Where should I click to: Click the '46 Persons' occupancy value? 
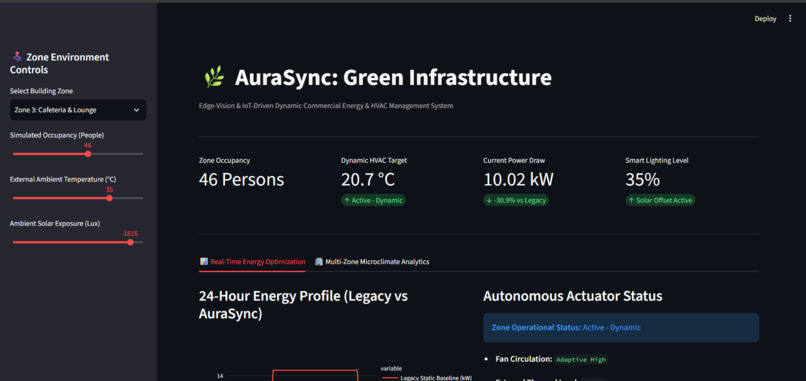[x=241, y=180]
